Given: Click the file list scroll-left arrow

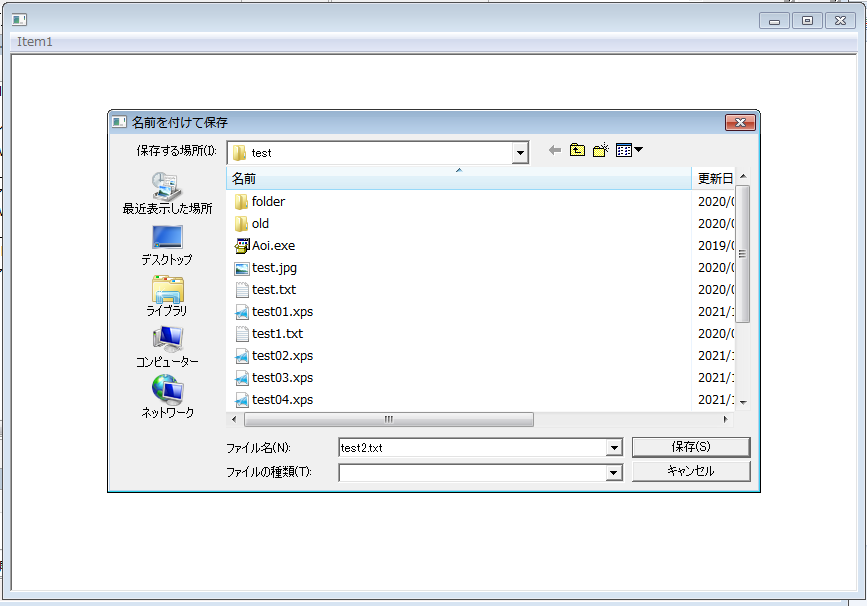Looking at the screenshot, I should 234,420.
